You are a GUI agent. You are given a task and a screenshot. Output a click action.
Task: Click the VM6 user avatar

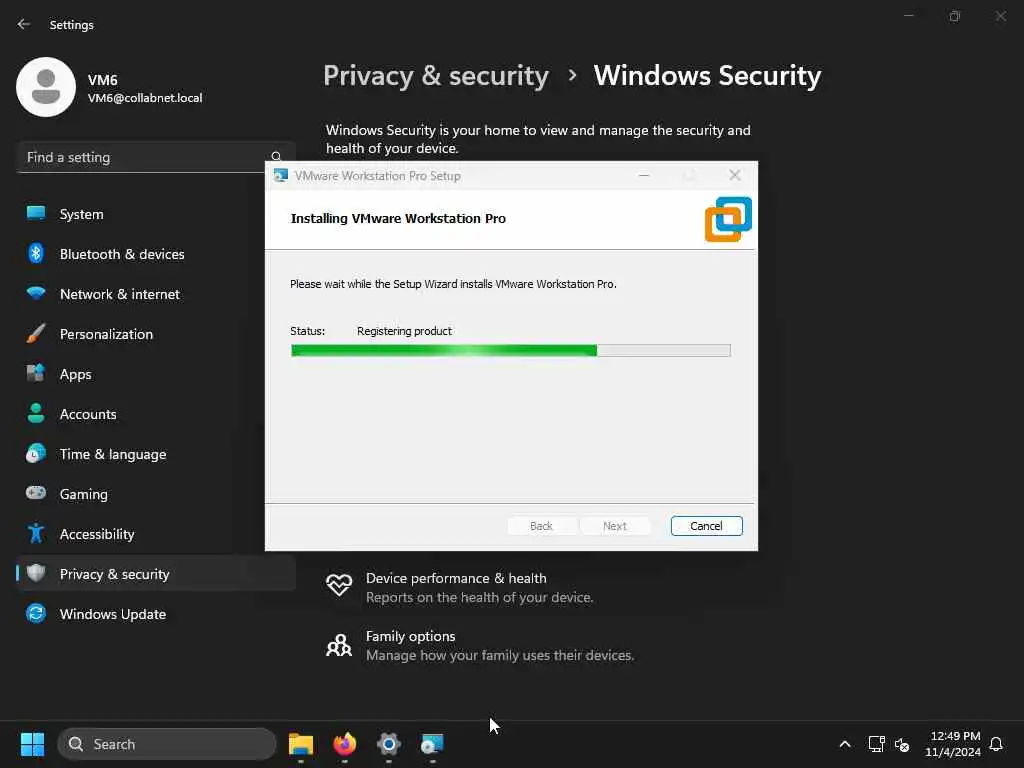46,87
